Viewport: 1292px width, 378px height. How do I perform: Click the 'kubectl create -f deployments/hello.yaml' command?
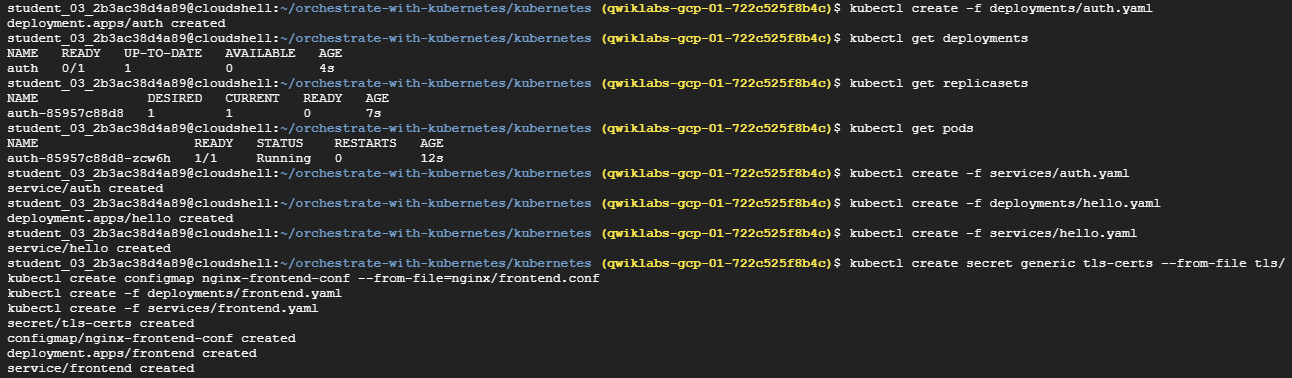1005,203
